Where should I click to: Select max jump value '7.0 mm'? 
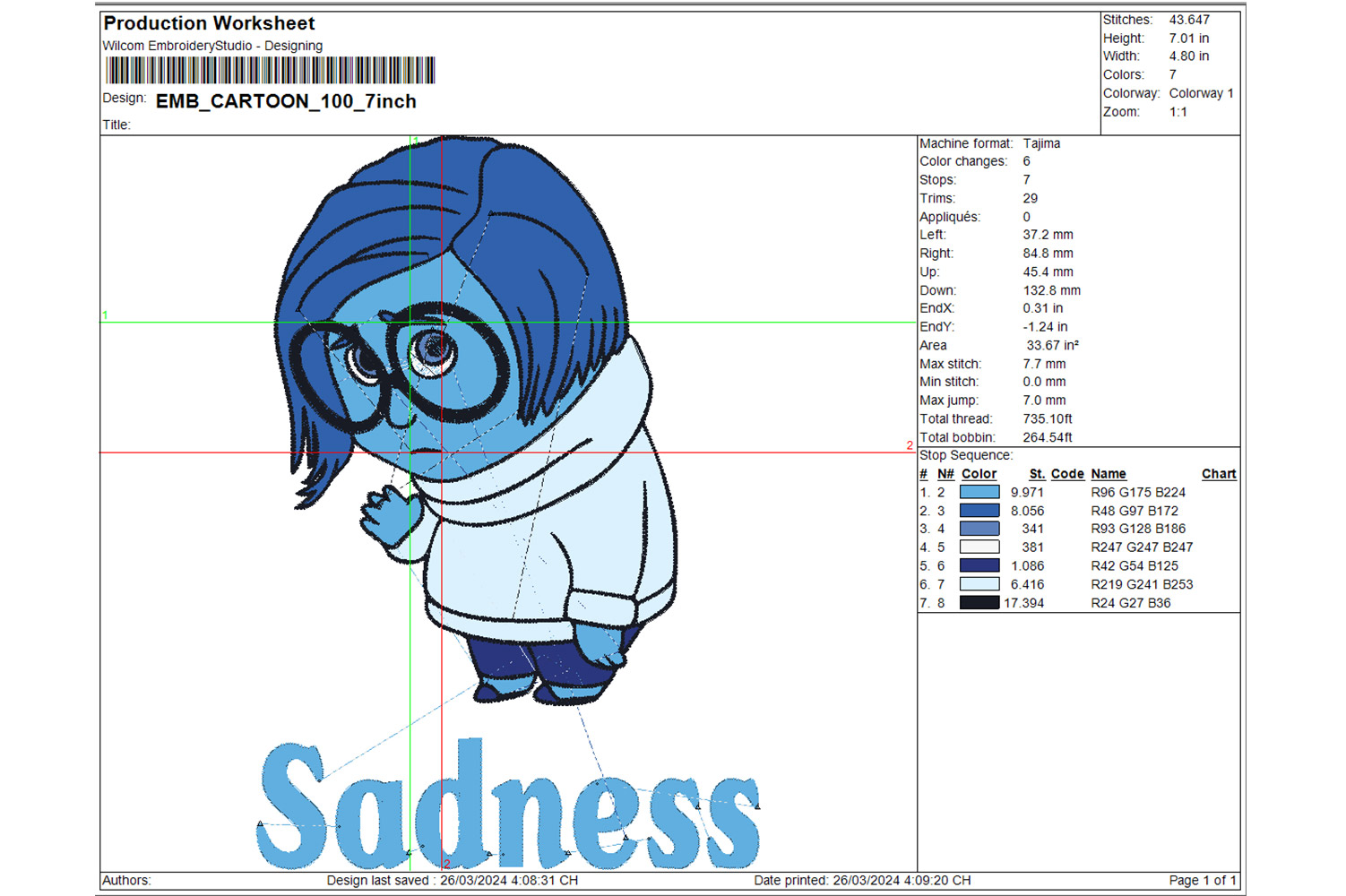point(1044,401)
